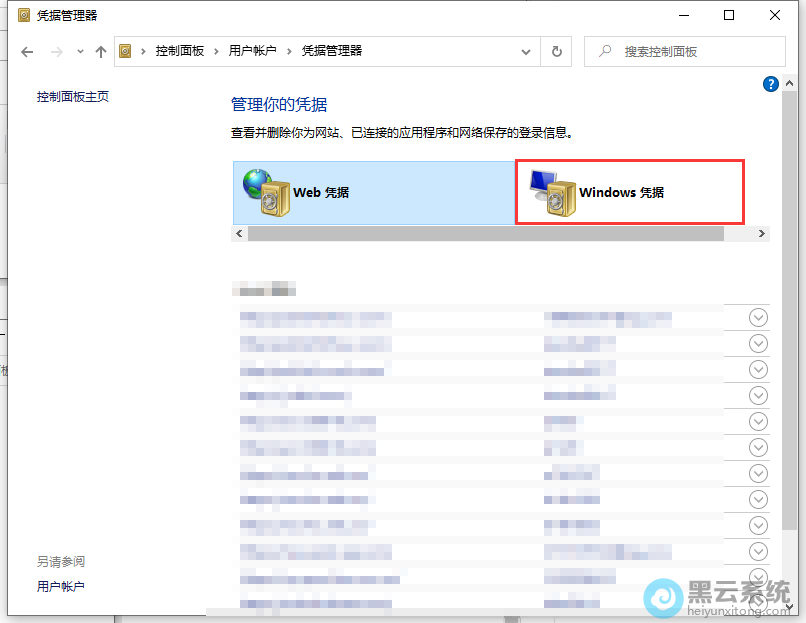Viewport: 806px width, 623px height.
Task: Expand the sixth credential entry chevron
Action: 758,448
